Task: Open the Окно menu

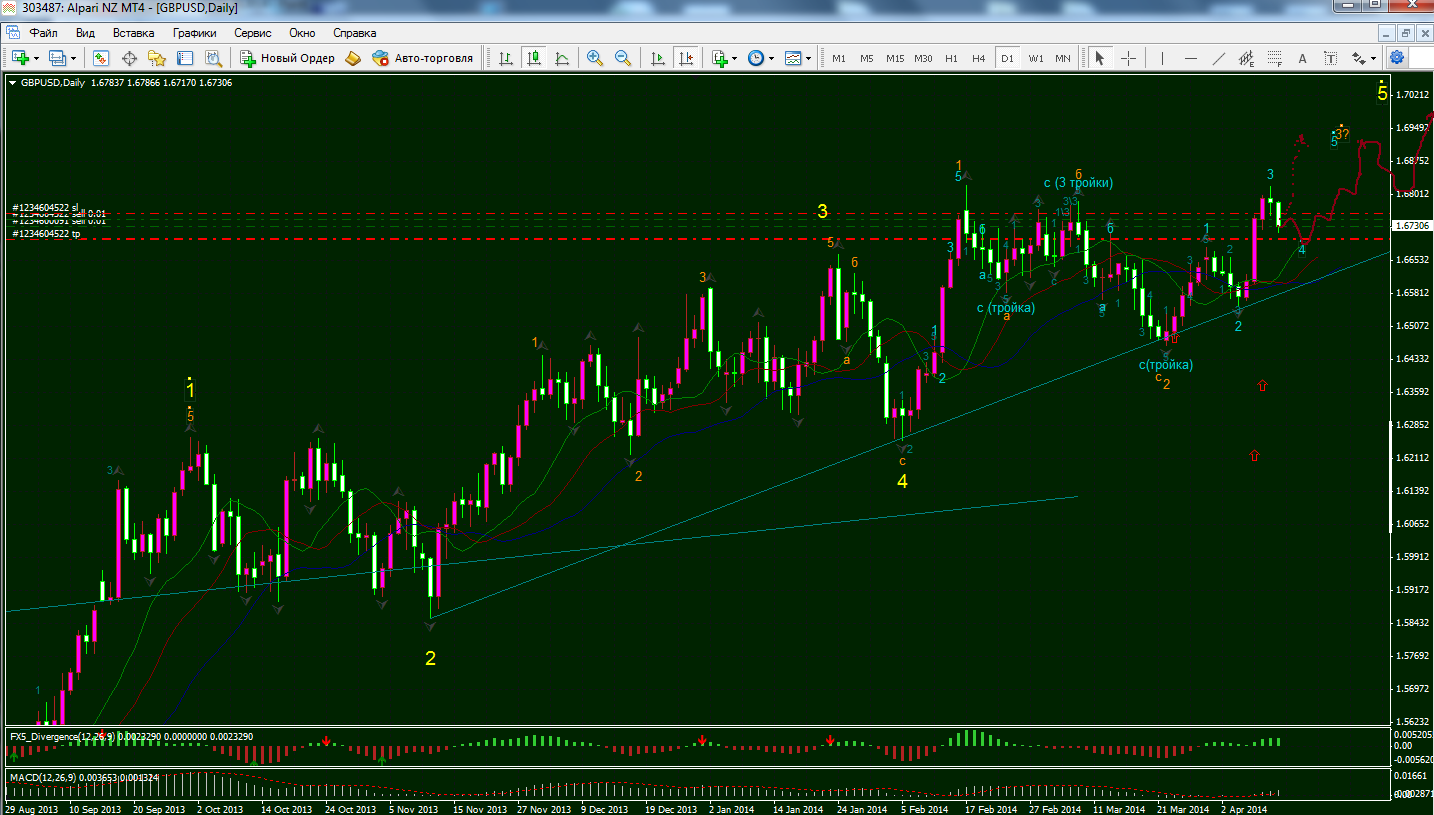Action: click(x=302, y=33)
